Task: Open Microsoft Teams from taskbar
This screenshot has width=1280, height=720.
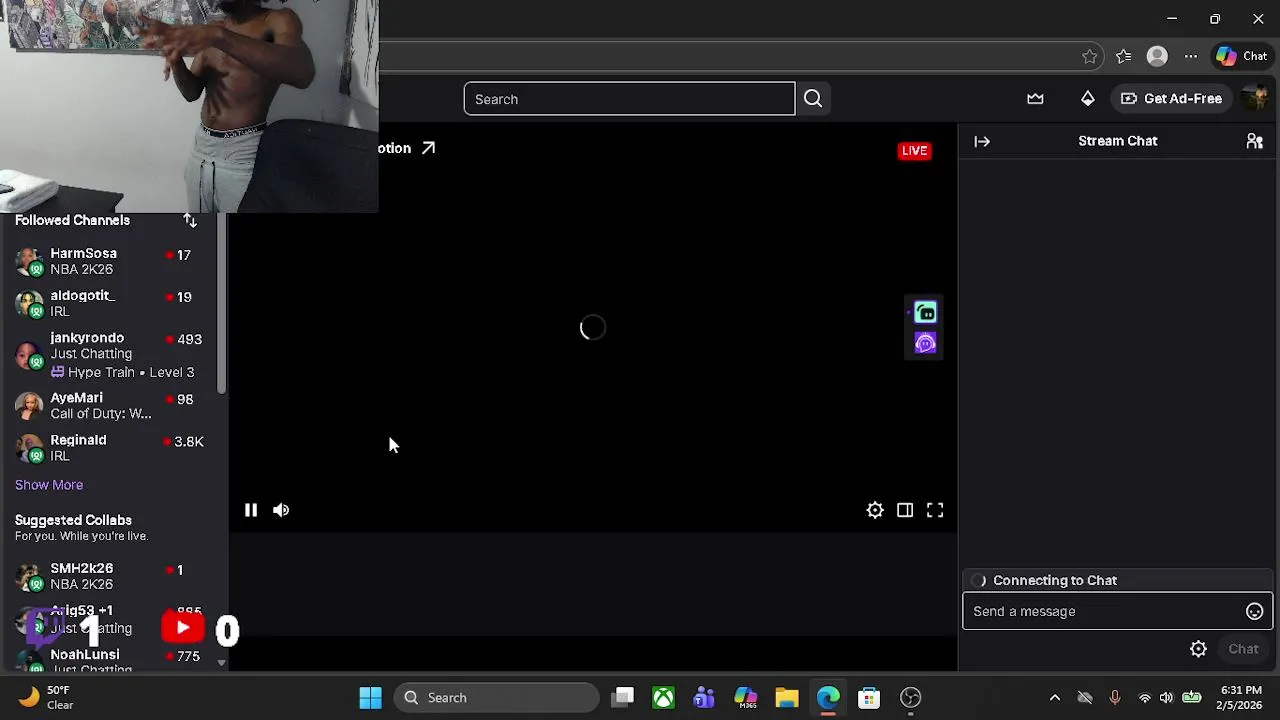Action: coord(705,698)
